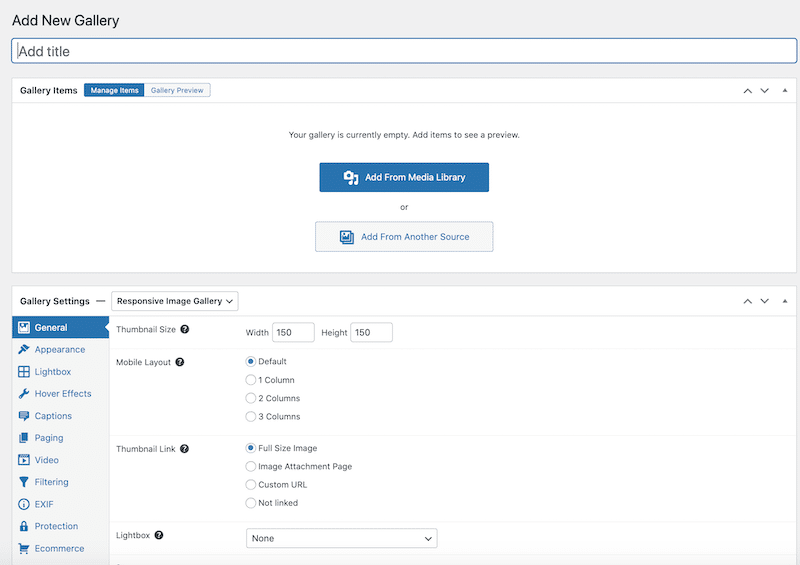Click the Protection padlock icon
The height and width of the screenshot is (565, 800).
[x=24, y=526]
